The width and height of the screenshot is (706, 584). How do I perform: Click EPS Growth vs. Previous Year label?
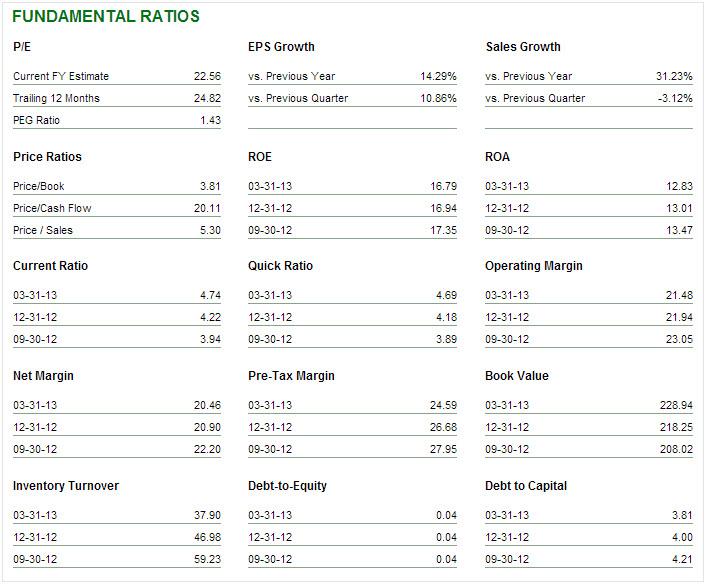(292, 76)
